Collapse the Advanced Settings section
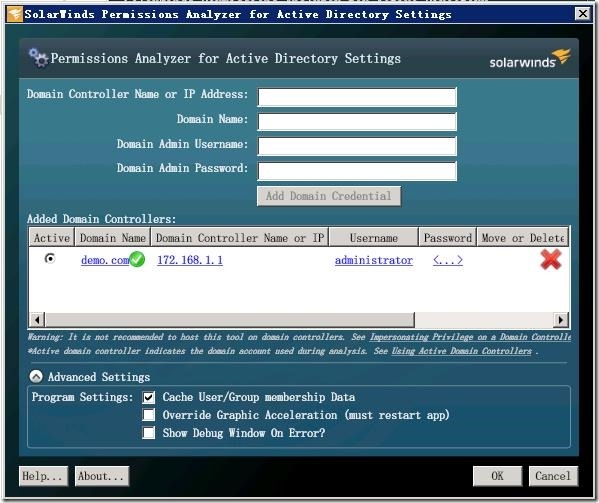This screenshot has height=503, width=599. point(36,377)
